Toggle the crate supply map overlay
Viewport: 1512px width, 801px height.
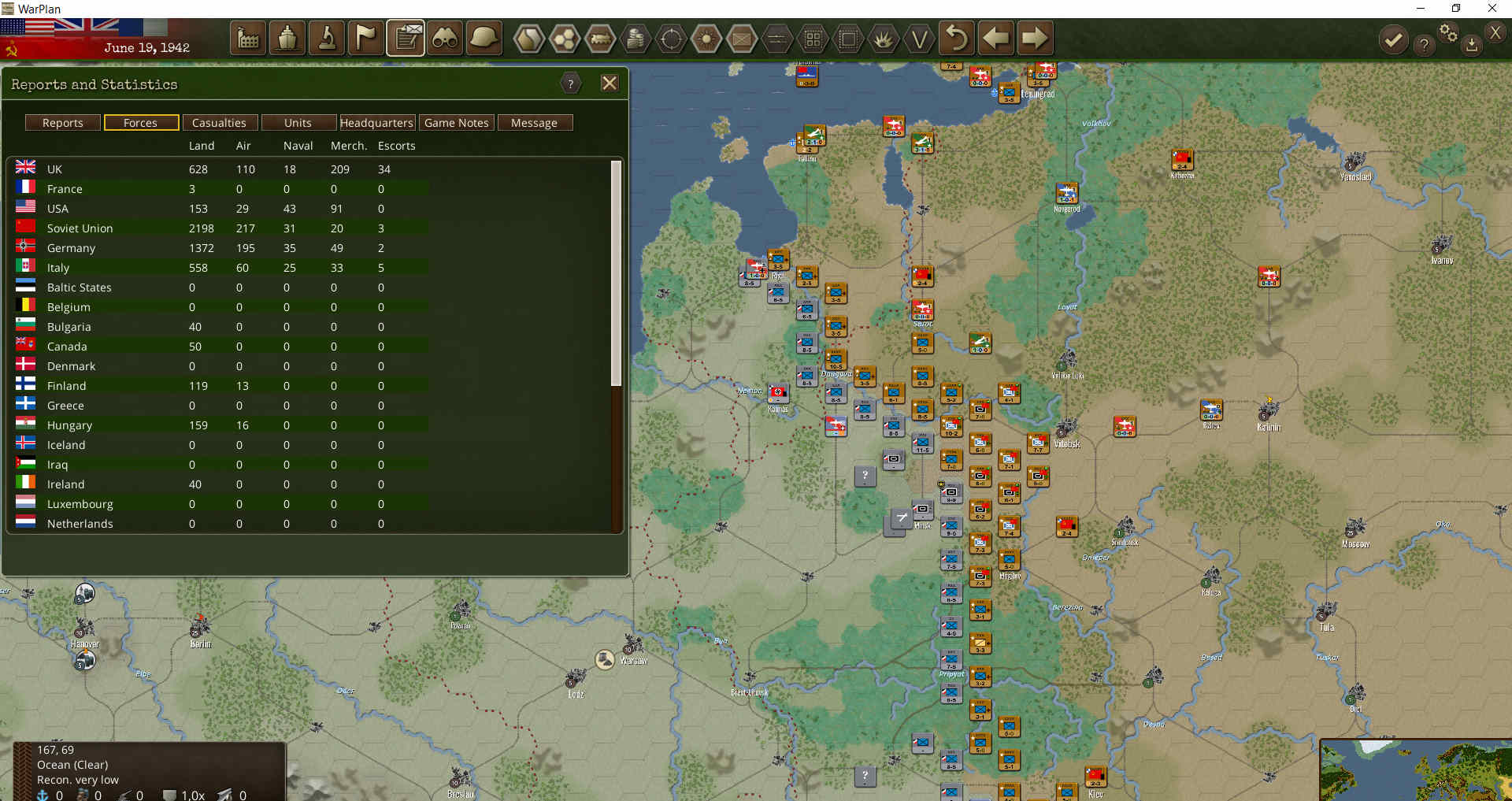742,38
